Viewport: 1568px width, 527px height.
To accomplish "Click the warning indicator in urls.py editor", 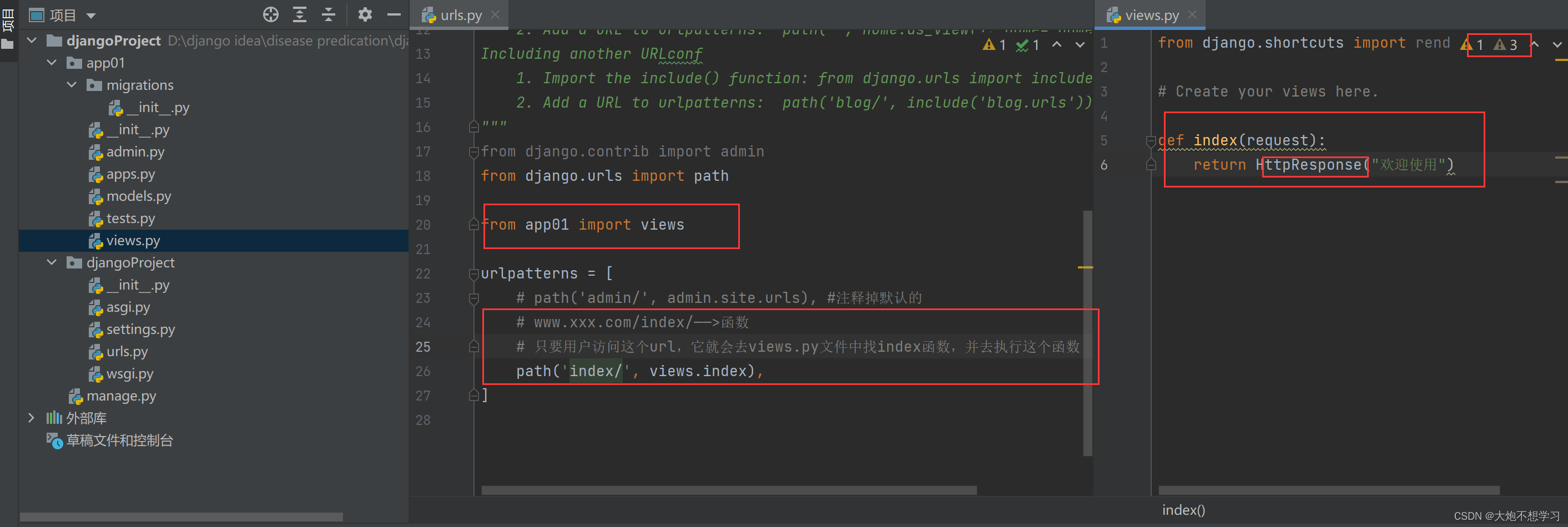I will click(x=994, y=45).
